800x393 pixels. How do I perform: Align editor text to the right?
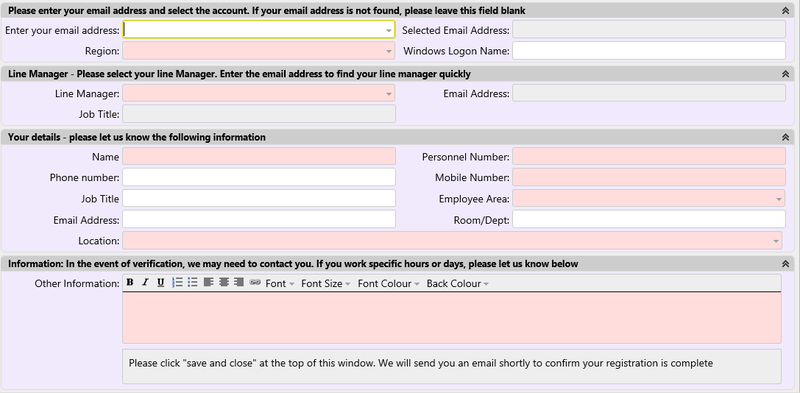(239, 283)
